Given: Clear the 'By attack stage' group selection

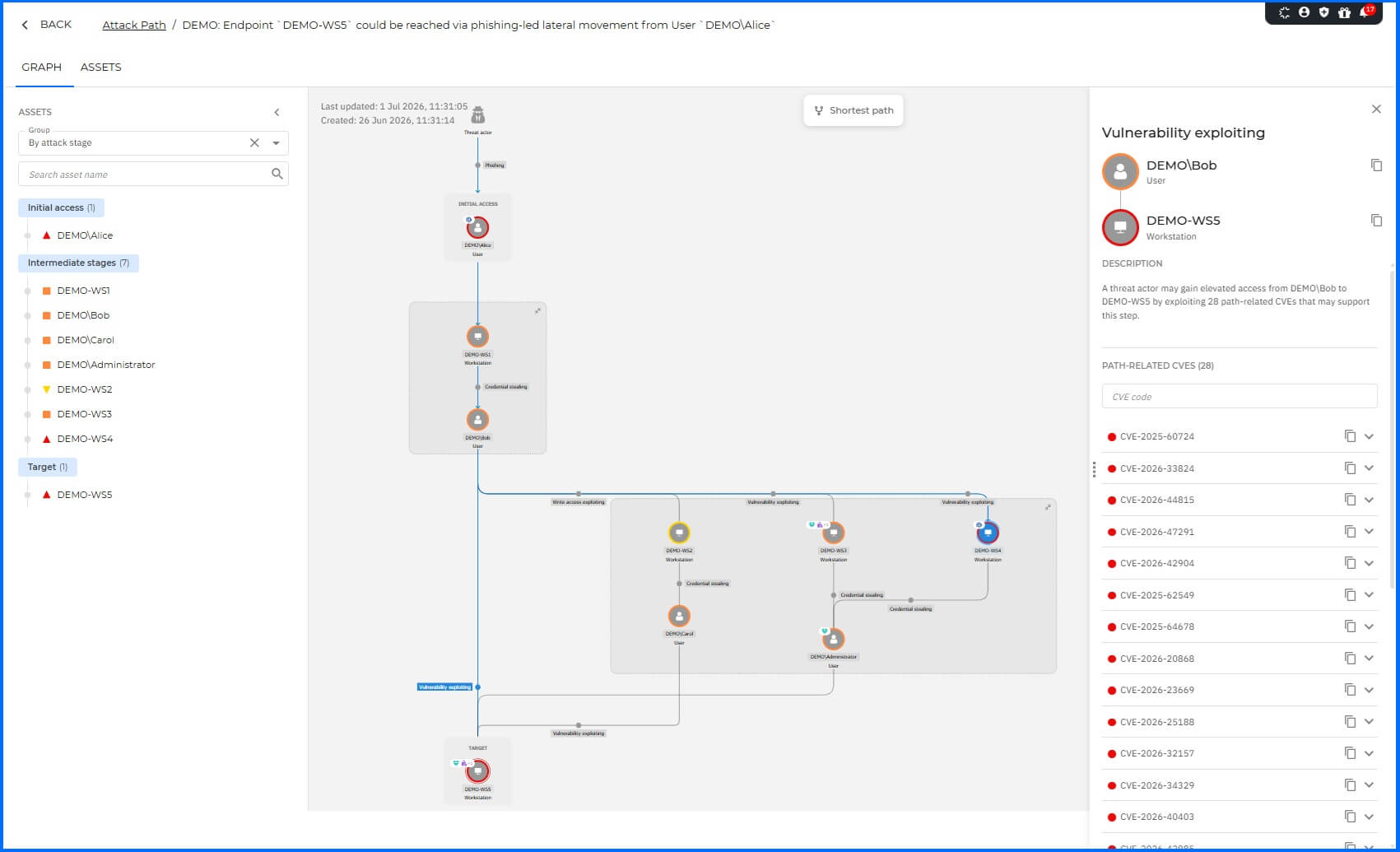Looking at the screenshot, I should (254, 142).
